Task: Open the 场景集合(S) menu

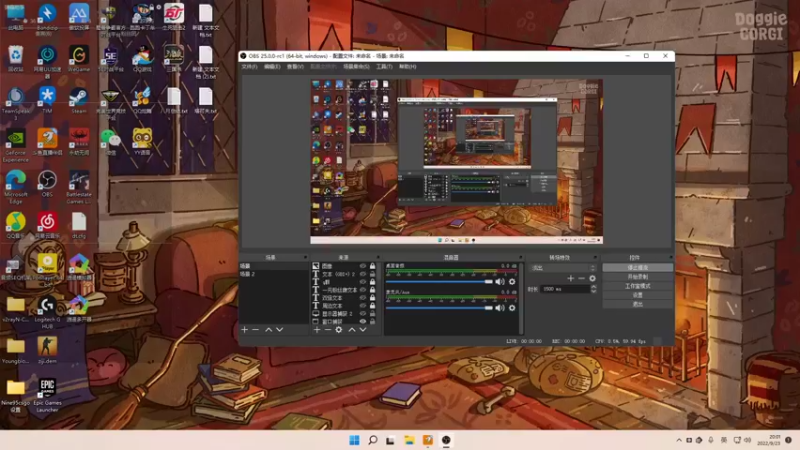Action: 356,67
